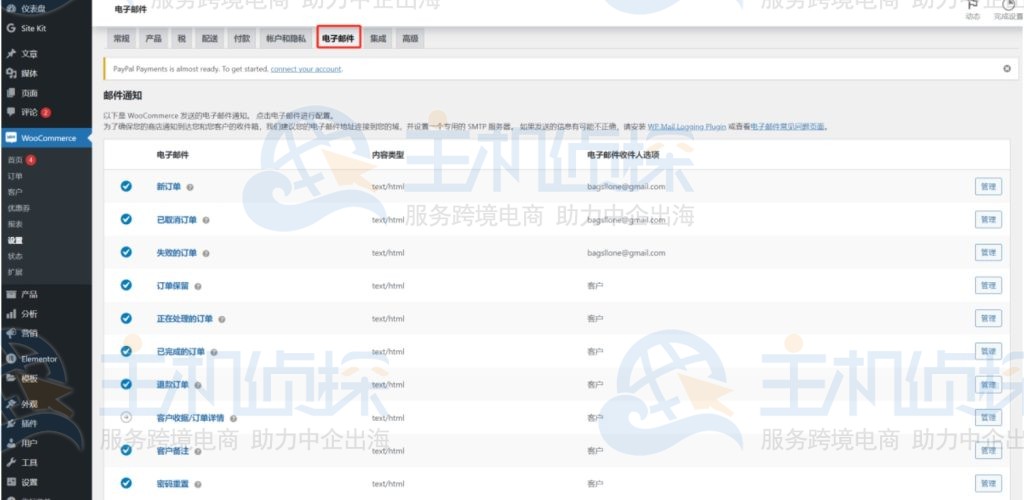This screenshot has height=500, width=1024.
Task: Click help icon beside 新订单
Action: click(x=190, y=187)
